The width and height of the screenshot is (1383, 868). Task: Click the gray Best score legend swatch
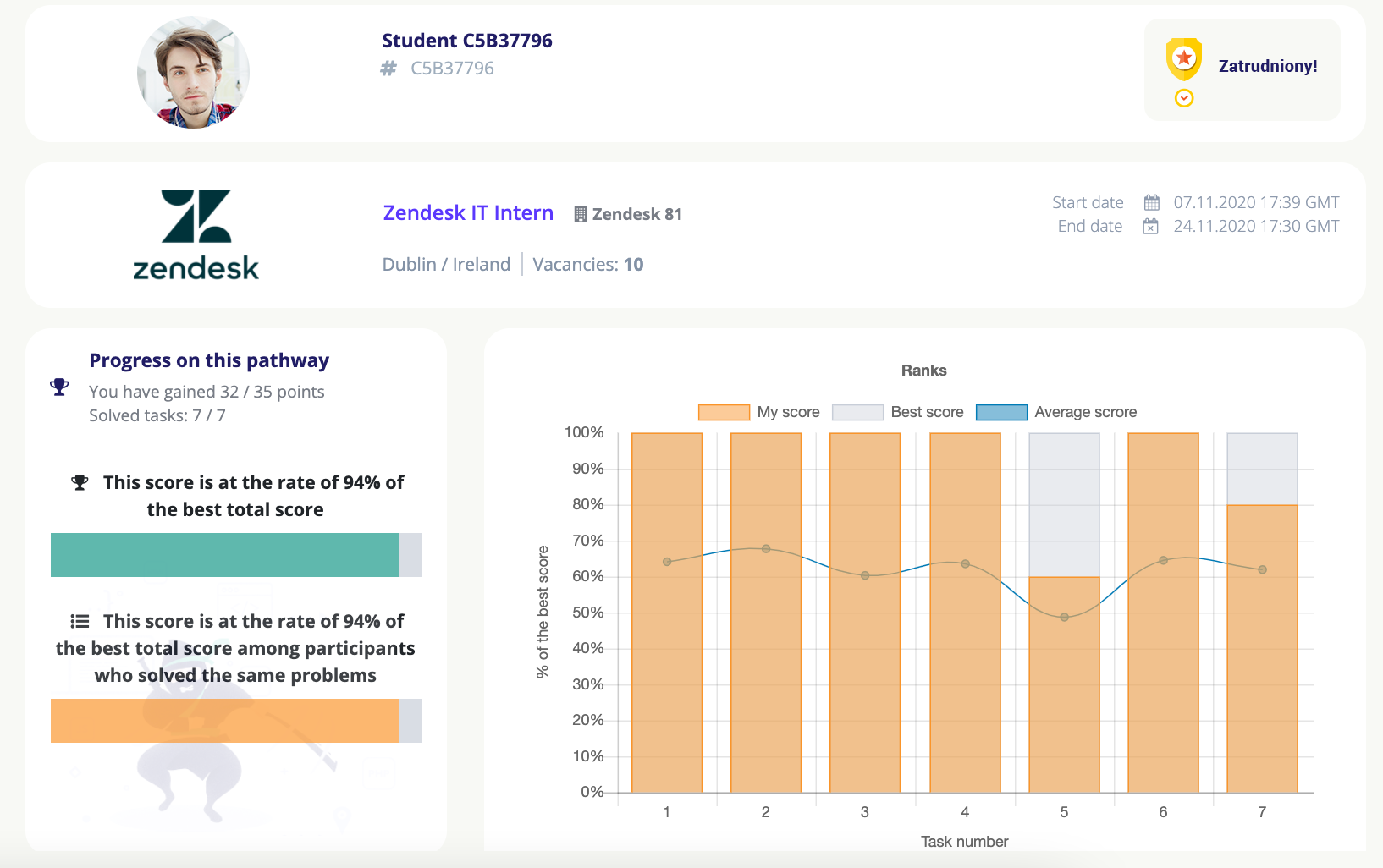pos(857,412)
